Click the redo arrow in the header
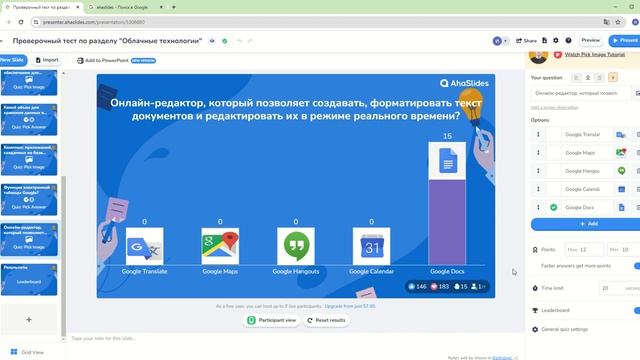Viewport: 640px width, 360px height. click(250, 41)
